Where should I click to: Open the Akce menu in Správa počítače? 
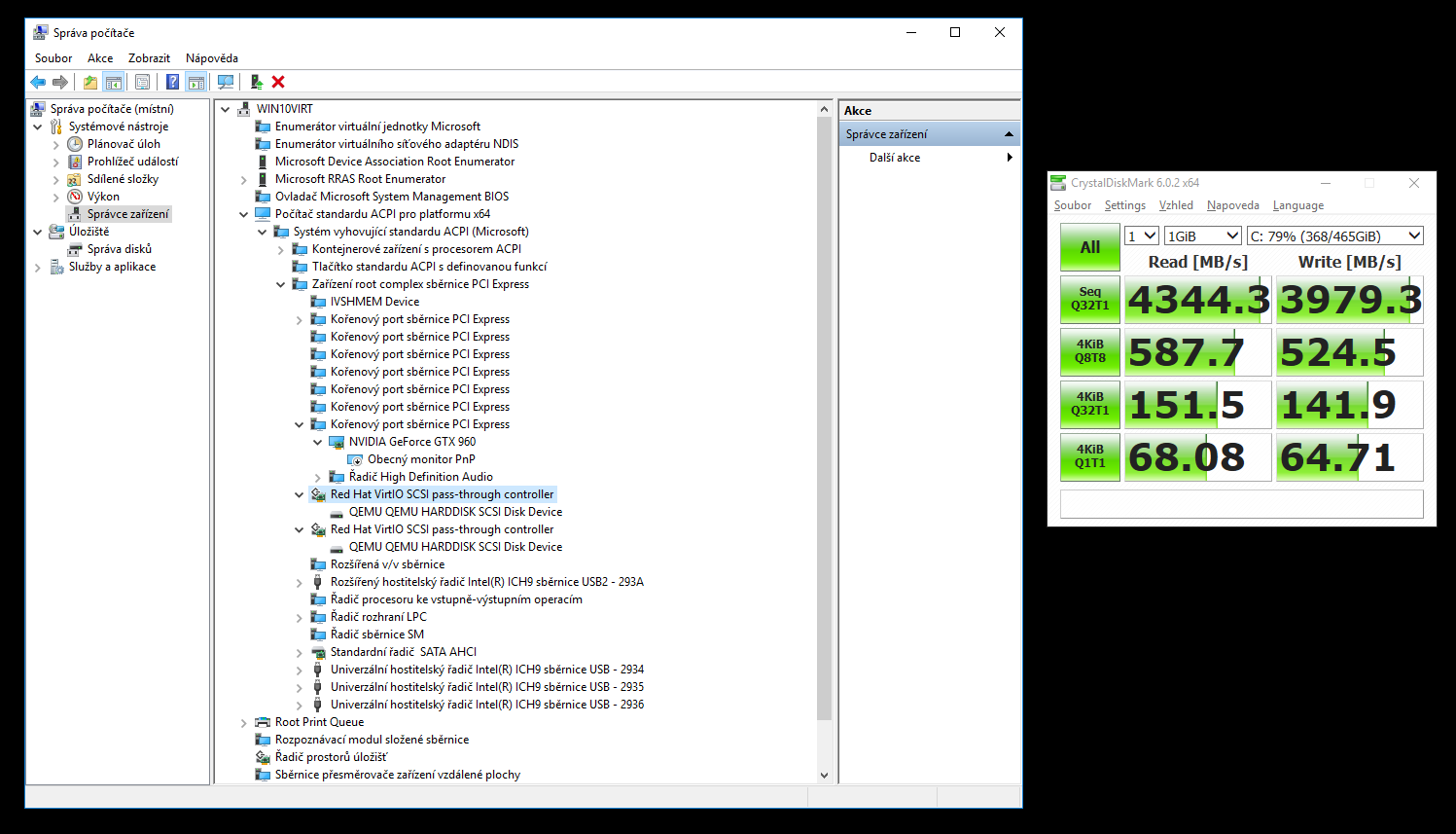click(x=100, y=58)
